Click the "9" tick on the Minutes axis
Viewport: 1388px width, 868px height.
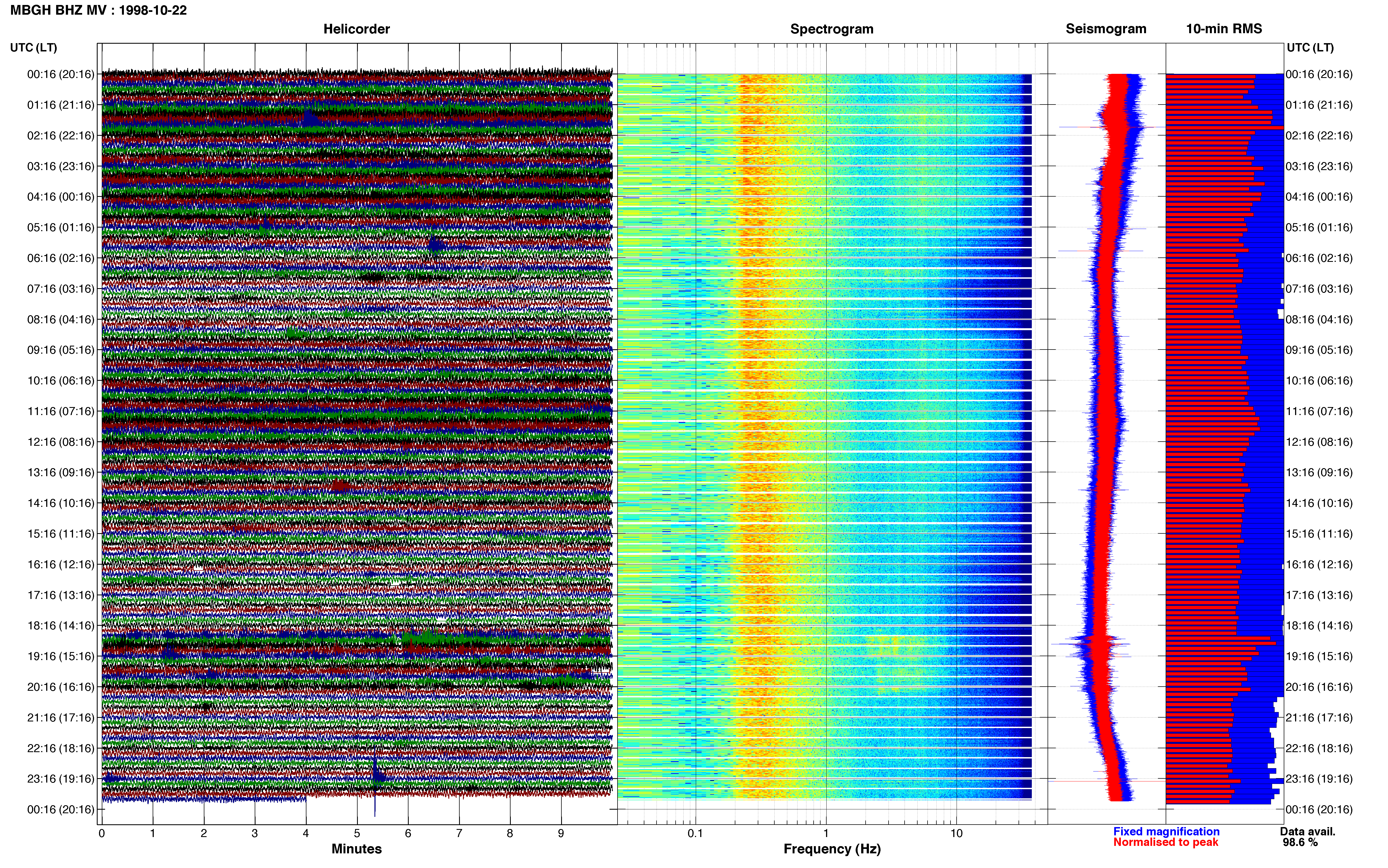[561, 833]
